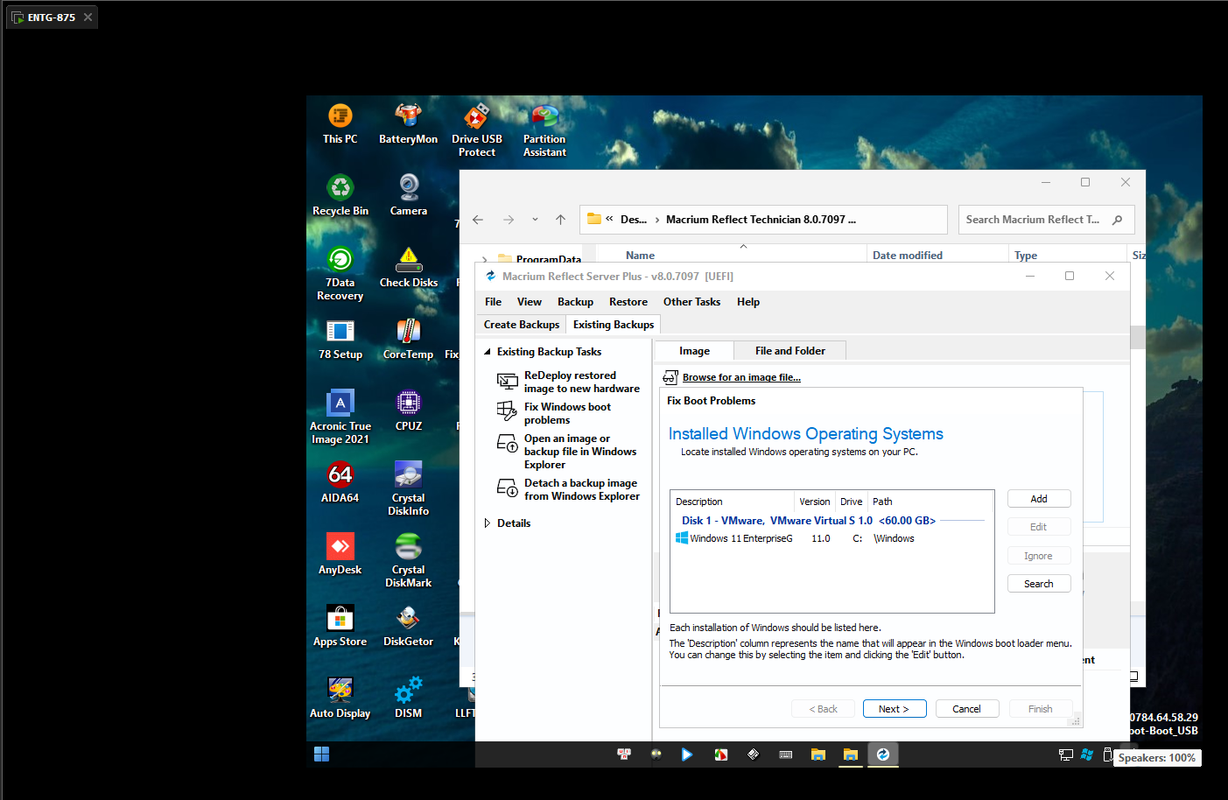Sort by Date modified column in Explorer

tap(937, 255)
